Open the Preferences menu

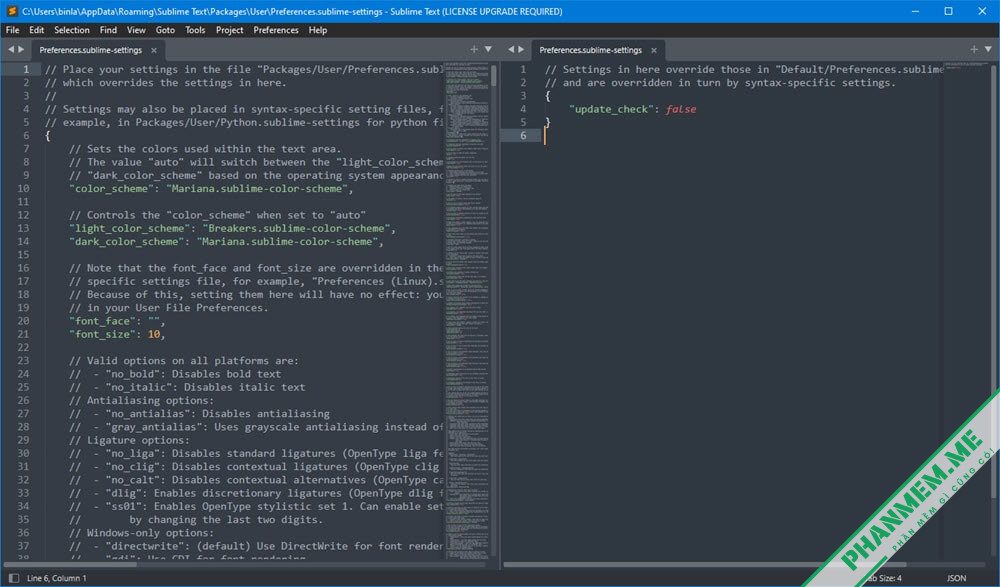276,30
